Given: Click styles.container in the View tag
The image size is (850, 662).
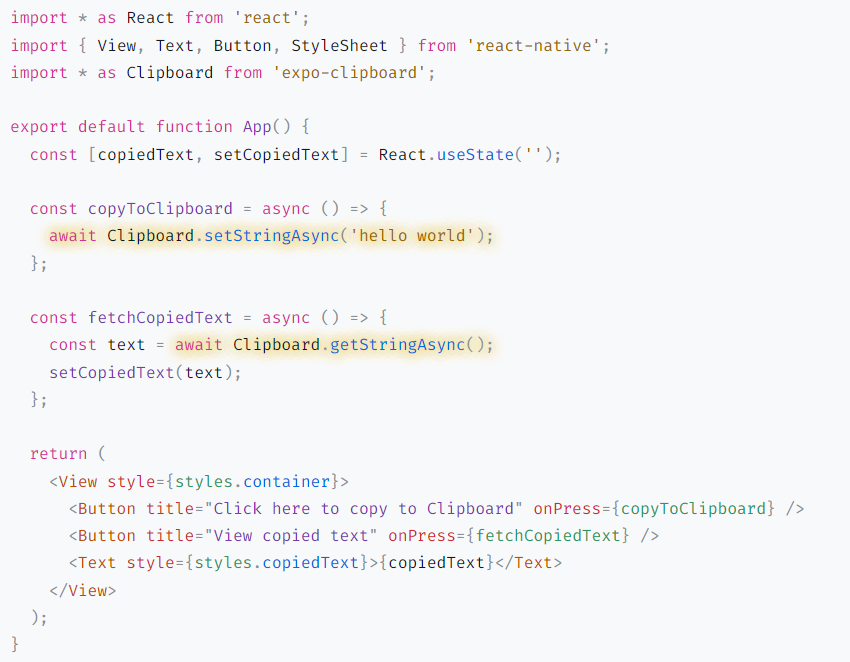Looking at the screenshot, I should [x=253, y=481].
